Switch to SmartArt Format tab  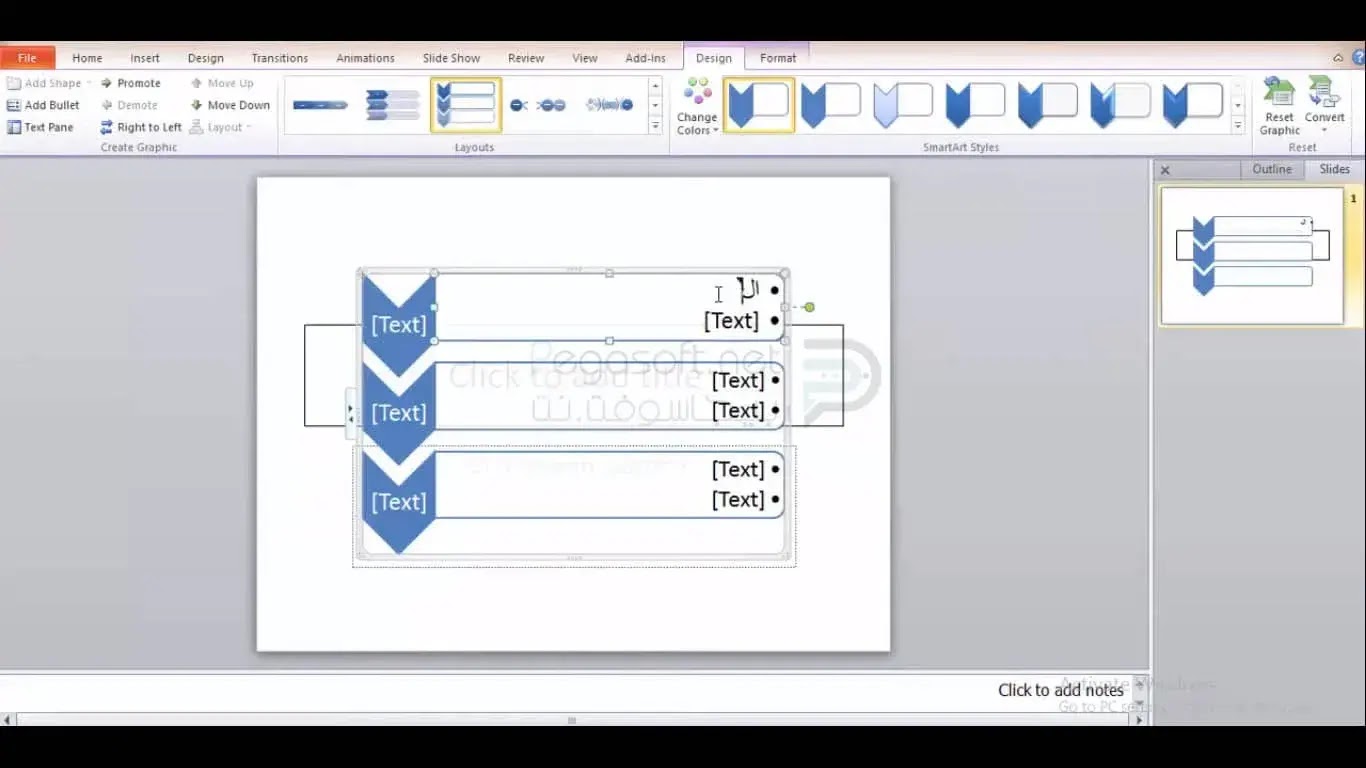point(778,58)
